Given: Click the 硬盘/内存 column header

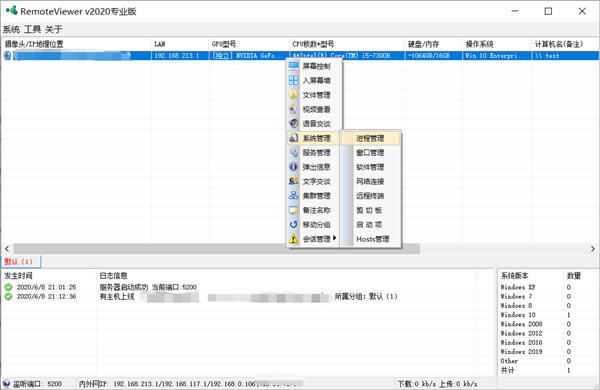Looking at the screenshot, I should pos(434,44).
